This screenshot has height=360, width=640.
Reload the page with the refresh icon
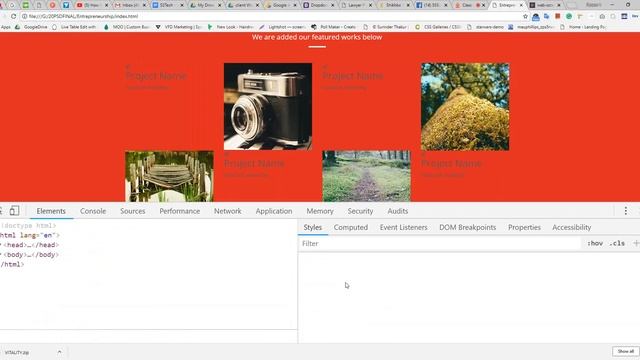pyautogui.click(x=13, y=16)
